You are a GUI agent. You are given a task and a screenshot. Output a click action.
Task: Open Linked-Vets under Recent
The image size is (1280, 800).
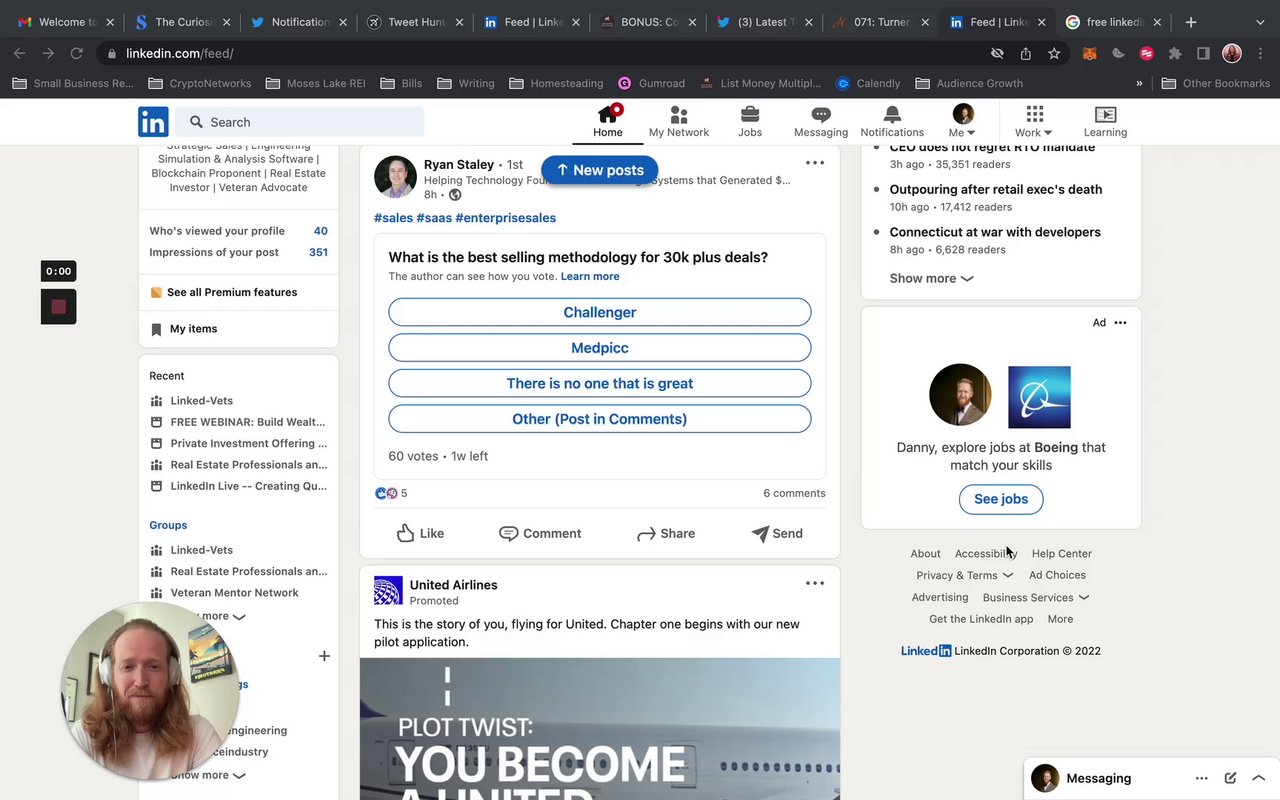tap(201, 400)
